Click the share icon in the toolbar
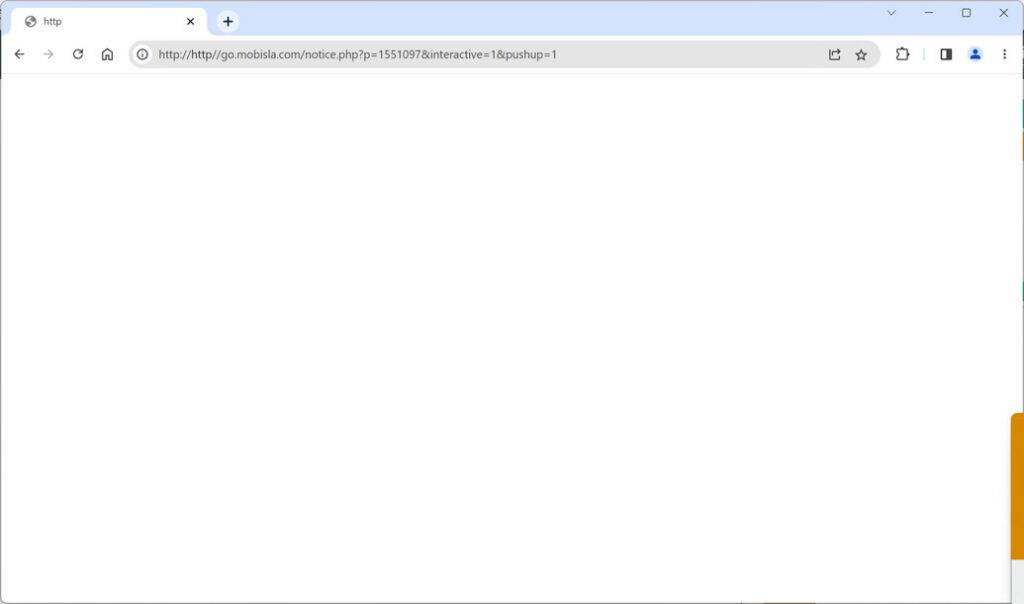 pos(835,55)
